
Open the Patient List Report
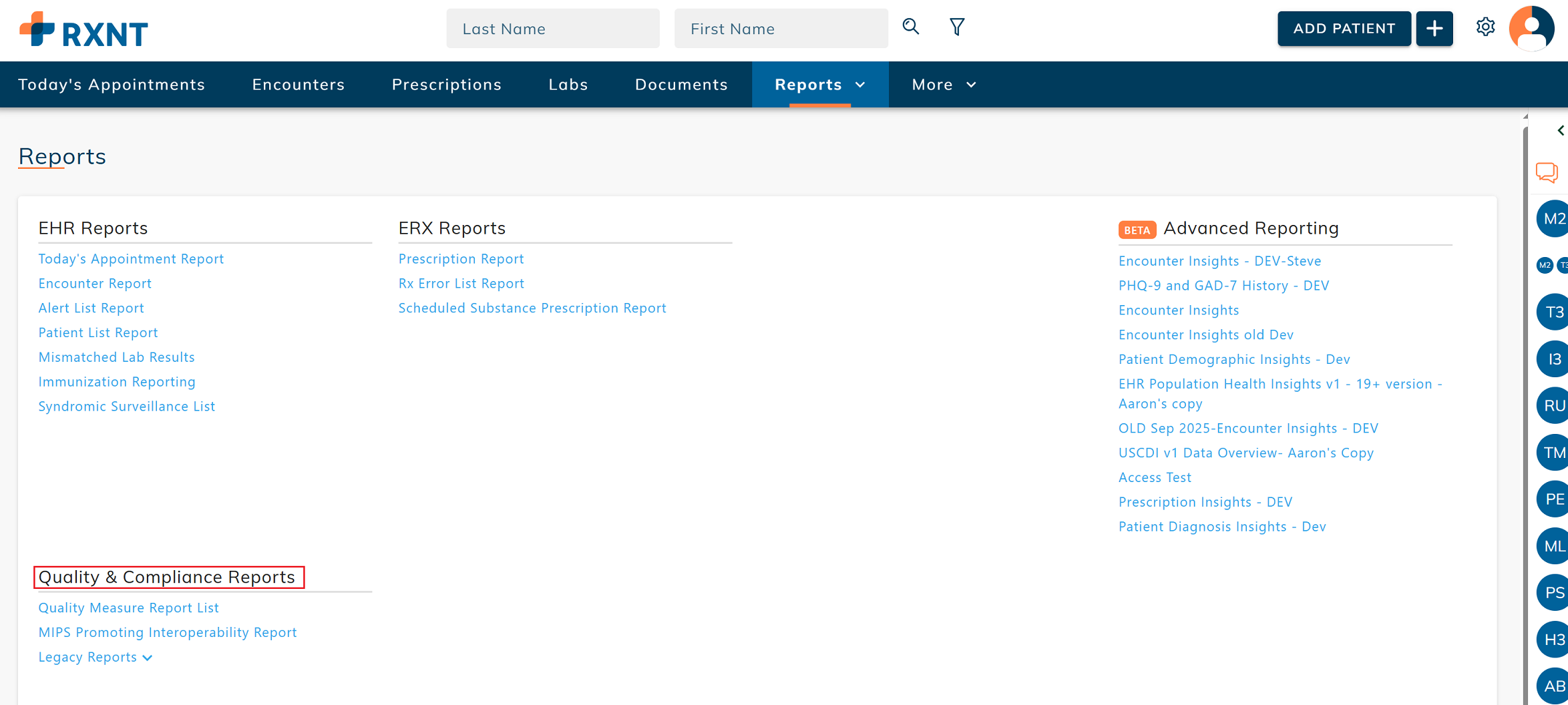tap(98, 333)
